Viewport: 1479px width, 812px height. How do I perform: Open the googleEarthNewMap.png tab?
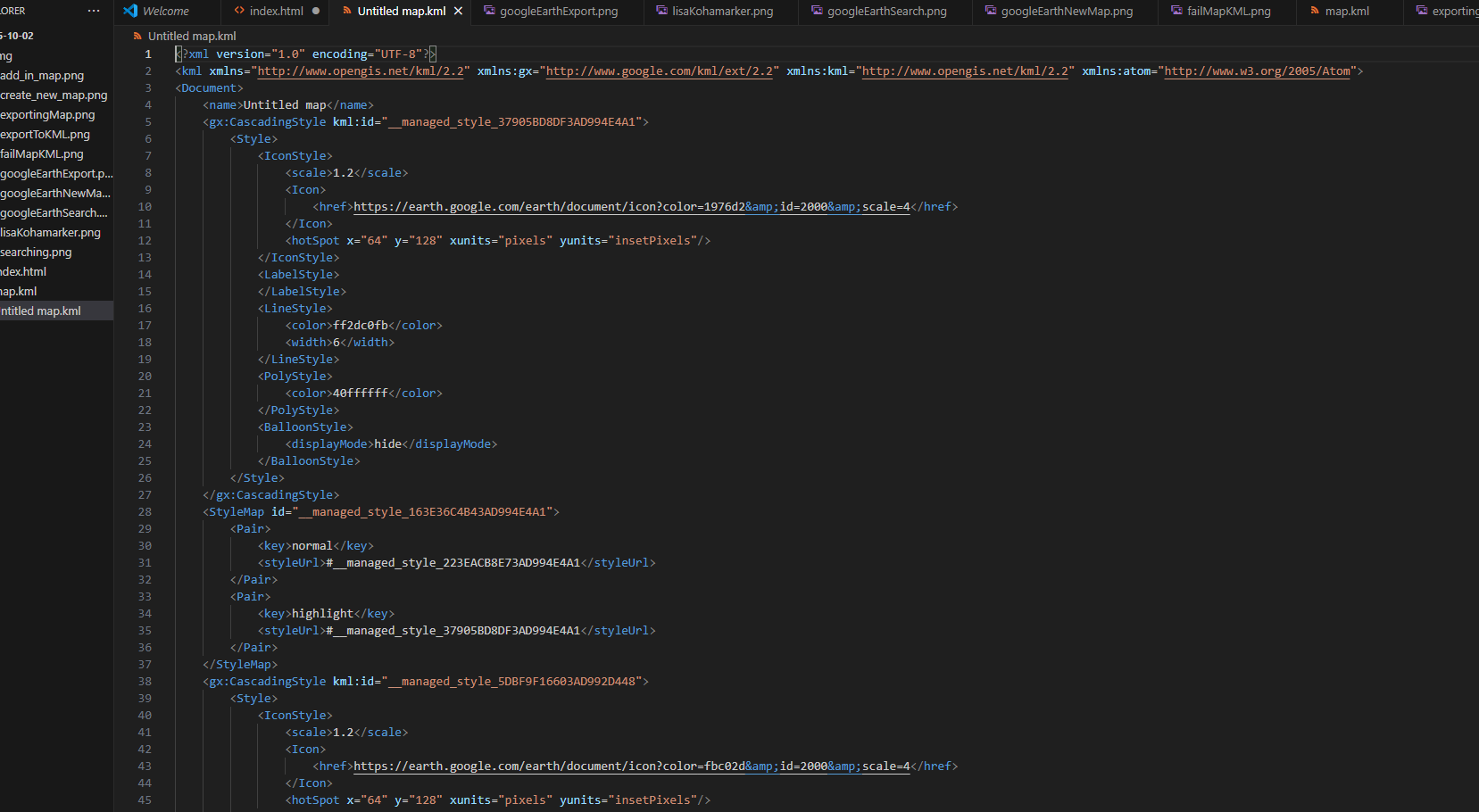(1067, 11)
